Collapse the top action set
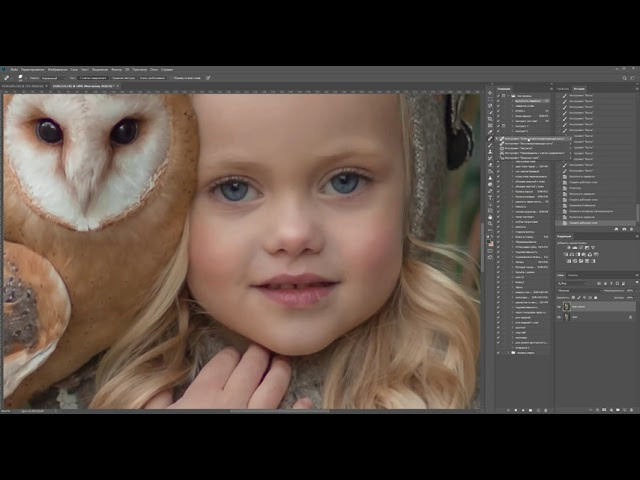 tap(508, 96)
